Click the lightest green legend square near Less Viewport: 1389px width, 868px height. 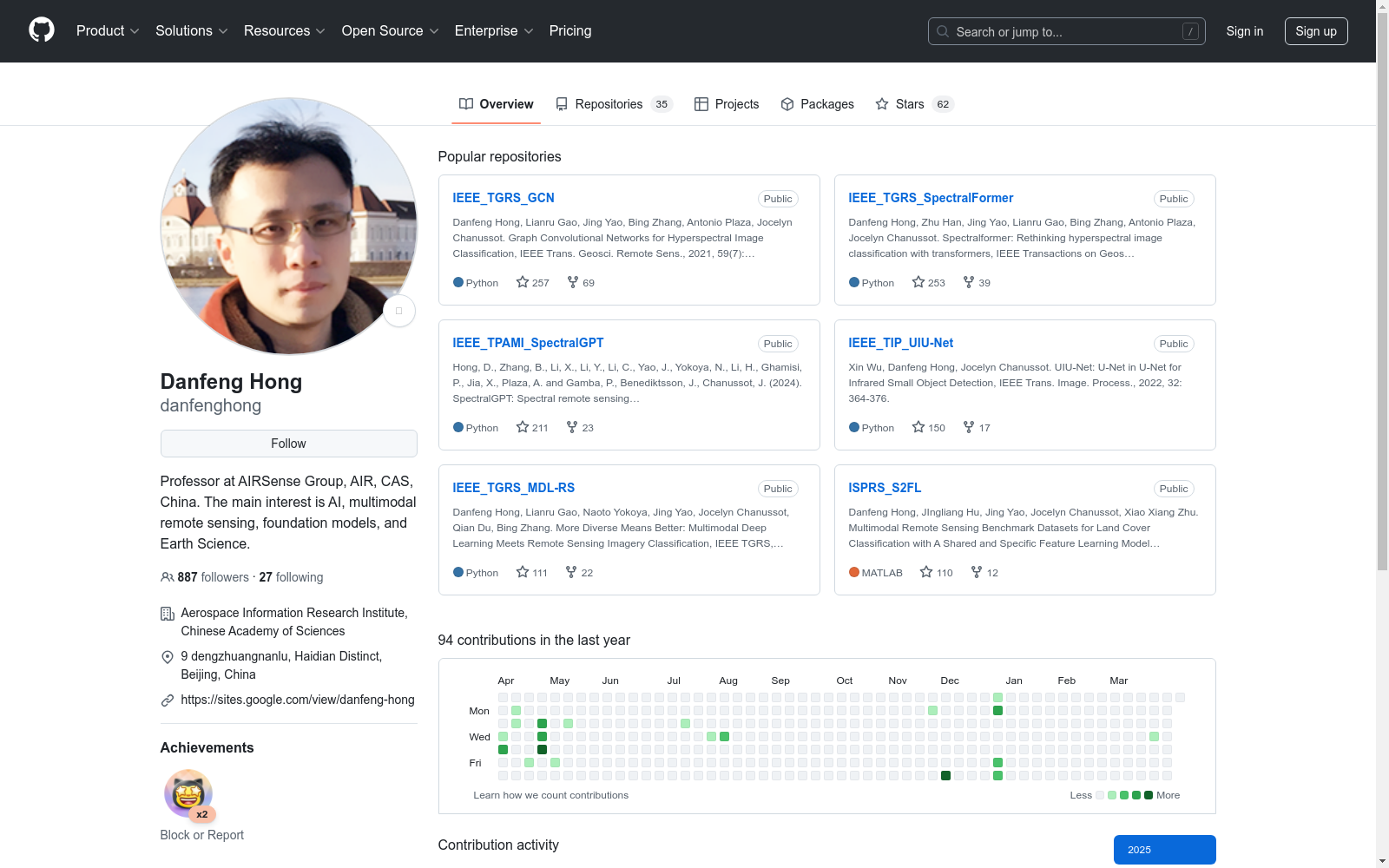[x=1112, y=795]
